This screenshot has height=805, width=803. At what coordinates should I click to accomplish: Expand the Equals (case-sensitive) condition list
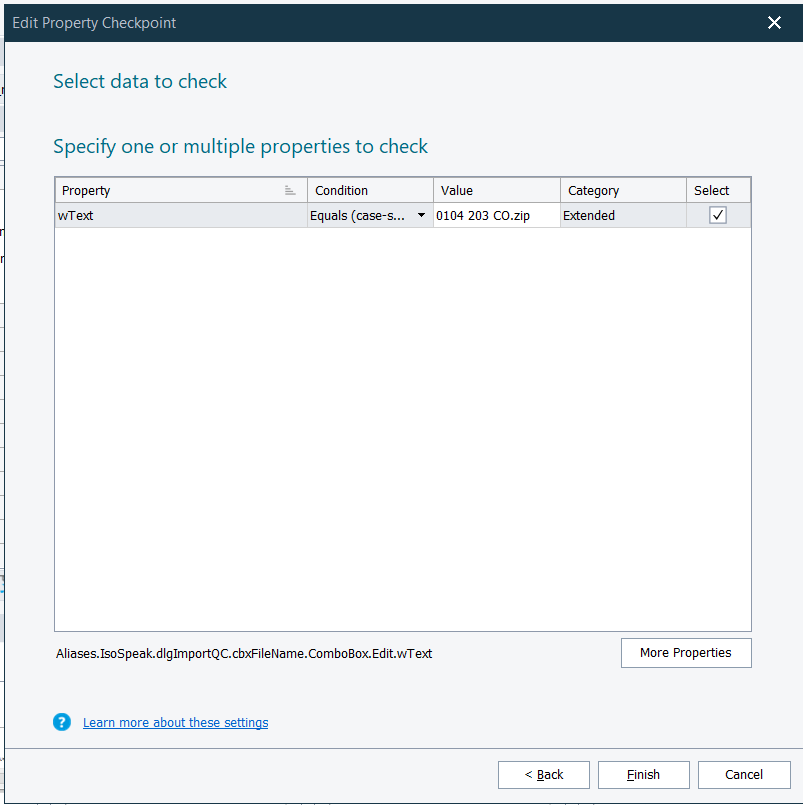(x=421, y=215)
